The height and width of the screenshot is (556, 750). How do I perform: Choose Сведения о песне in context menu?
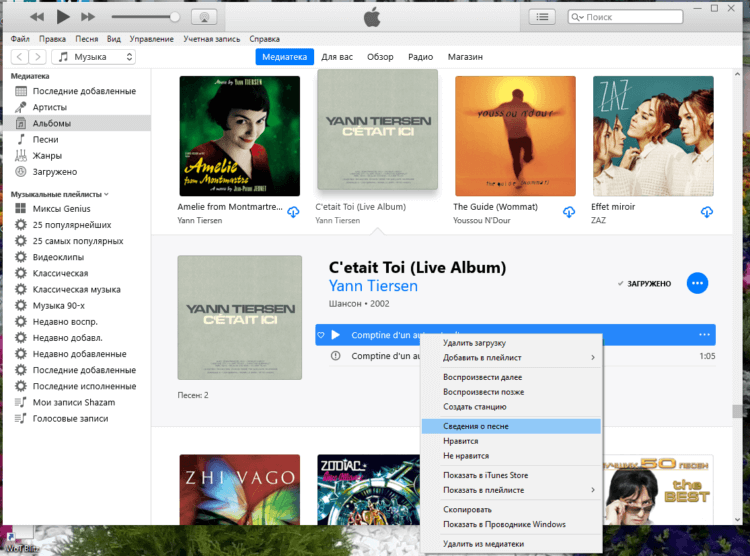[x=511, y=426]
